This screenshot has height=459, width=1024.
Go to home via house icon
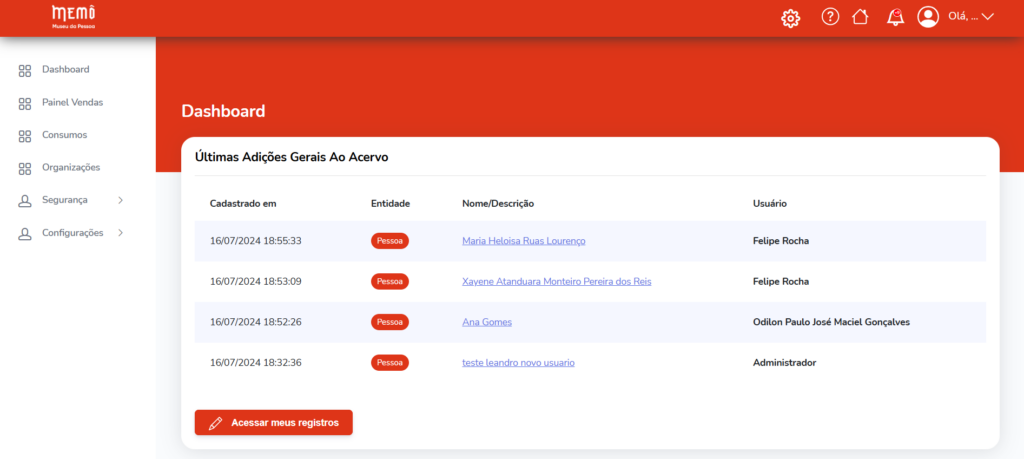(859, 17)
